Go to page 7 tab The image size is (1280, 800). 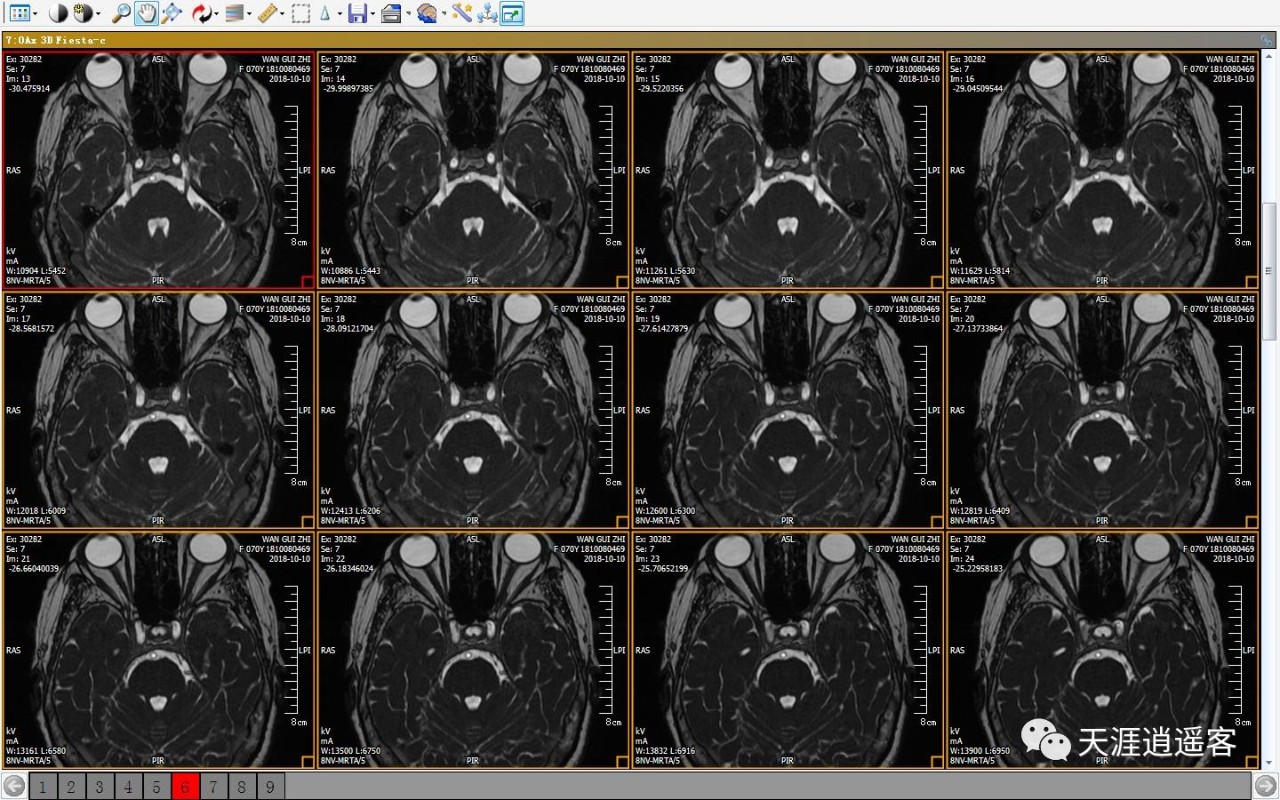pos(213,786)
